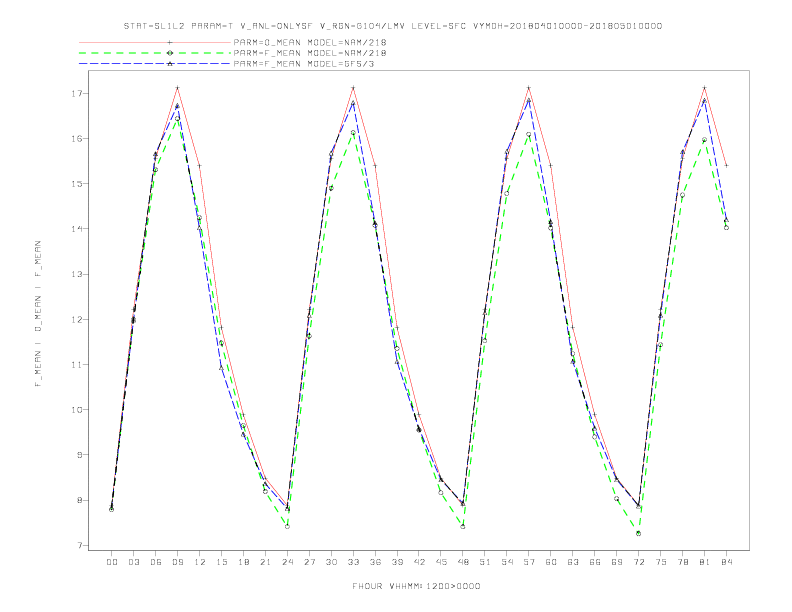792x612 pixels.
Task: Click x-axis tick label 48
Action: [463, 562]
